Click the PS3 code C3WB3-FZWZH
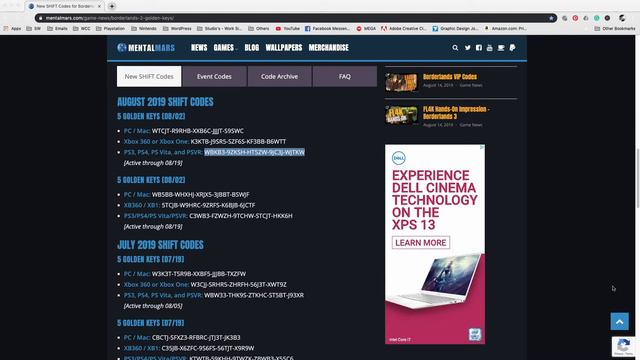The height and width of the screenshot is (360, 640). click(241, 216)
